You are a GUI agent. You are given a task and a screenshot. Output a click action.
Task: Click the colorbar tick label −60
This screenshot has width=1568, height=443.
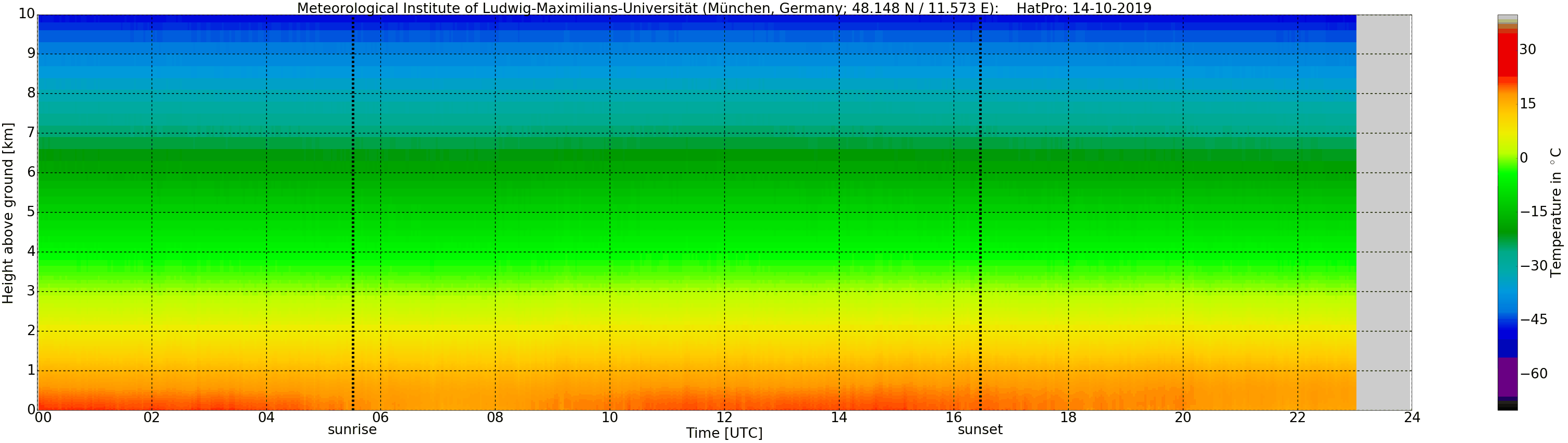point(1533,374)
